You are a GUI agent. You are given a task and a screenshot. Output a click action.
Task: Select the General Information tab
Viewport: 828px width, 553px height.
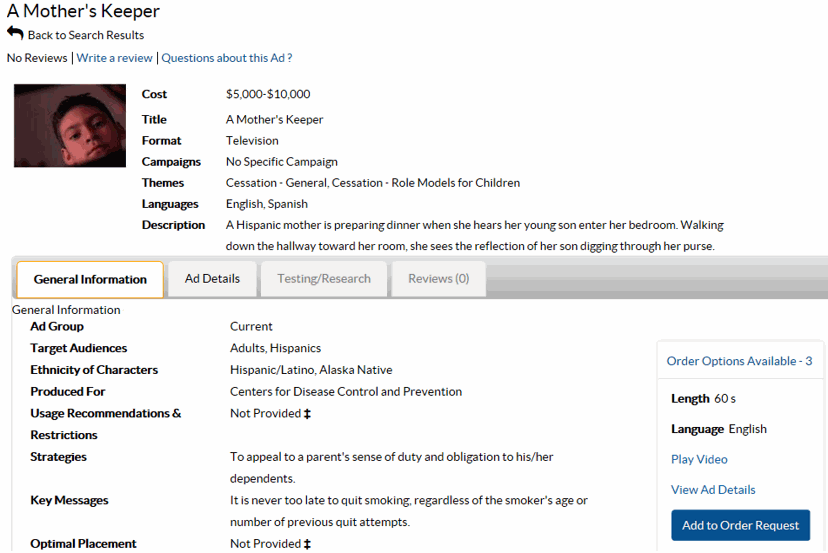tap(90, 280)
